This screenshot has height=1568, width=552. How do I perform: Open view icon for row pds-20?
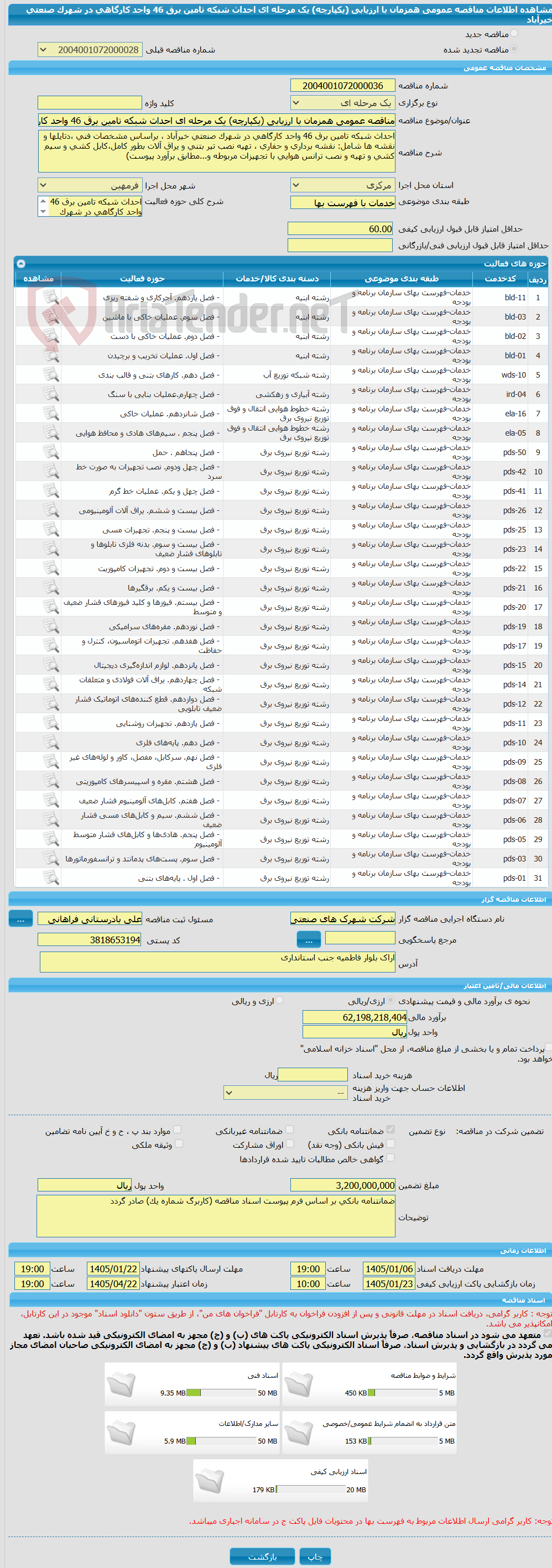(51, 607)
